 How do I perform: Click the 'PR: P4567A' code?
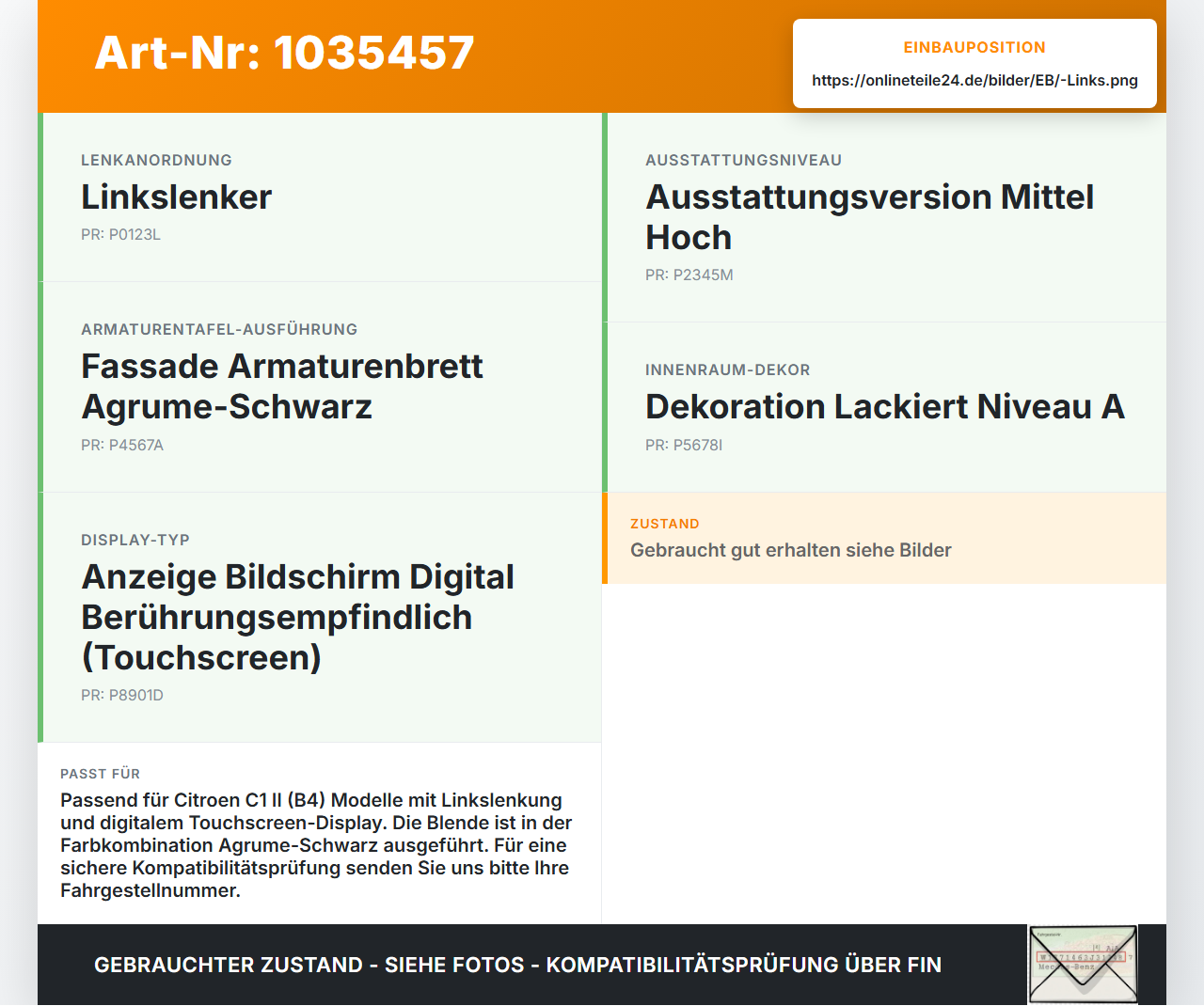click(x=122, y=445)
